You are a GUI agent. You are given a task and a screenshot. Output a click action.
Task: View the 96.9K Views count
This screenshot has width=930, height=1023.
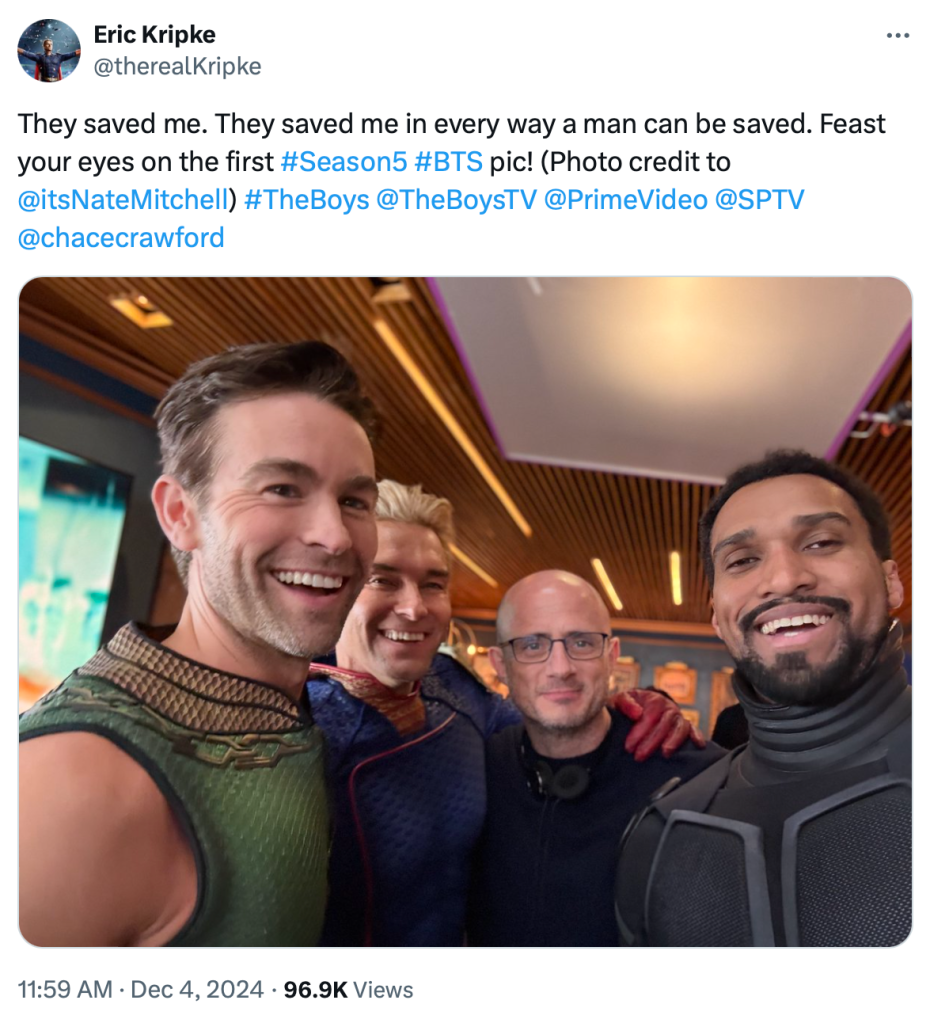click(349, 990)
